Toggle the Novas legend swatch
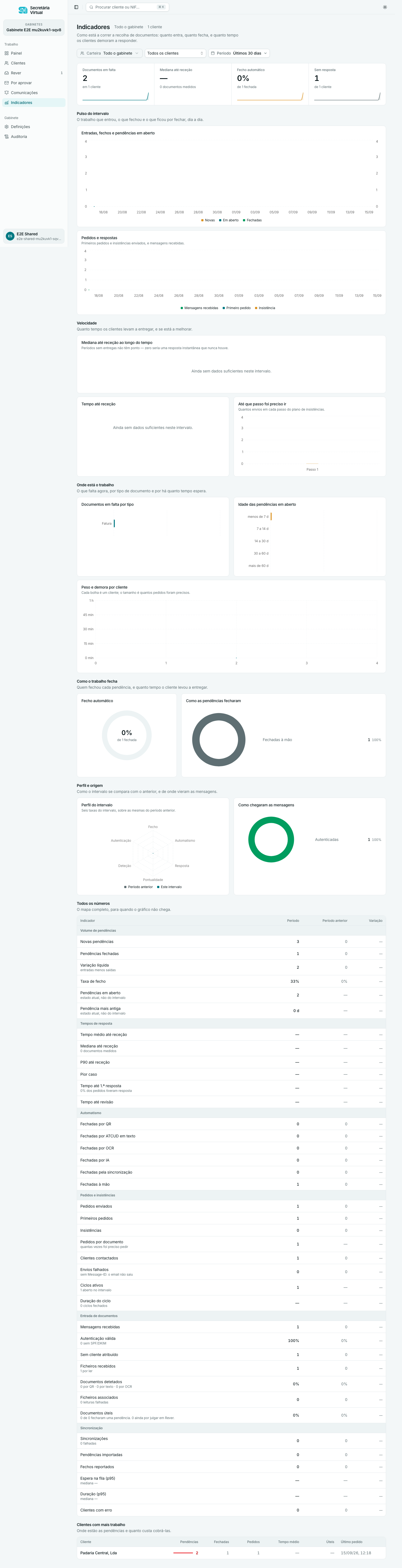This screenshot has width=402, height=1568. point(208,220)
